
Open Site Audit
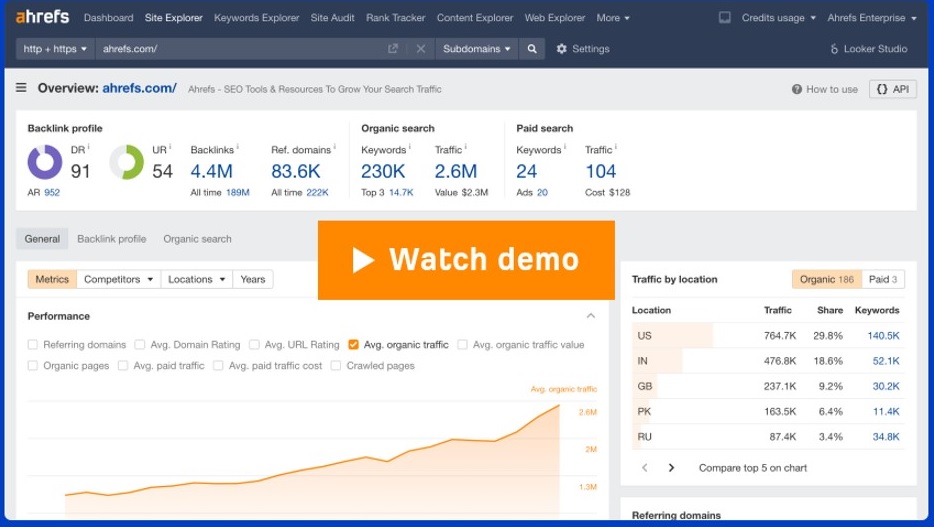pyautogui.click(x=332, y=18)
